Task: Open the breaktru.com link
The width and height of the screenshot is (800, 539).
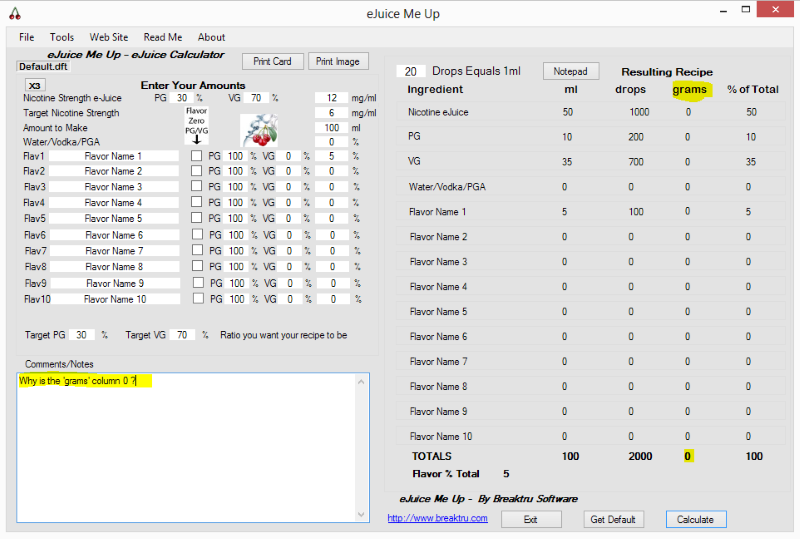Action: click(x=437, y=518)
